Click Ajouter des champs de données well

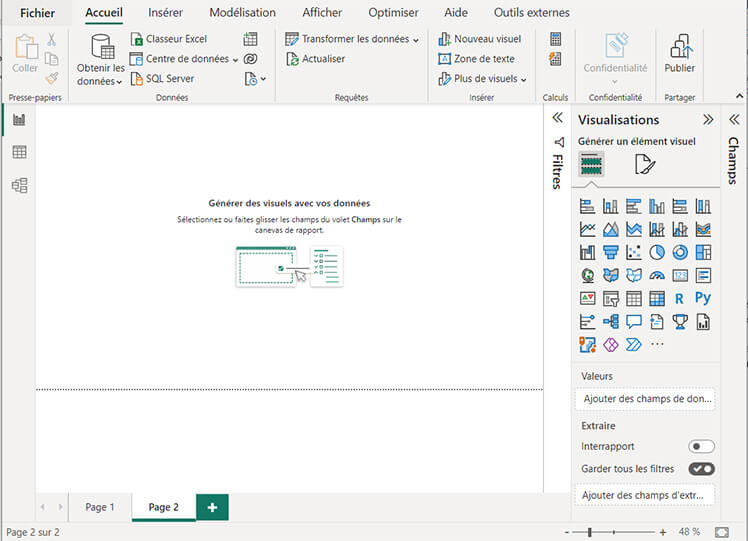(x=645, y=399)
